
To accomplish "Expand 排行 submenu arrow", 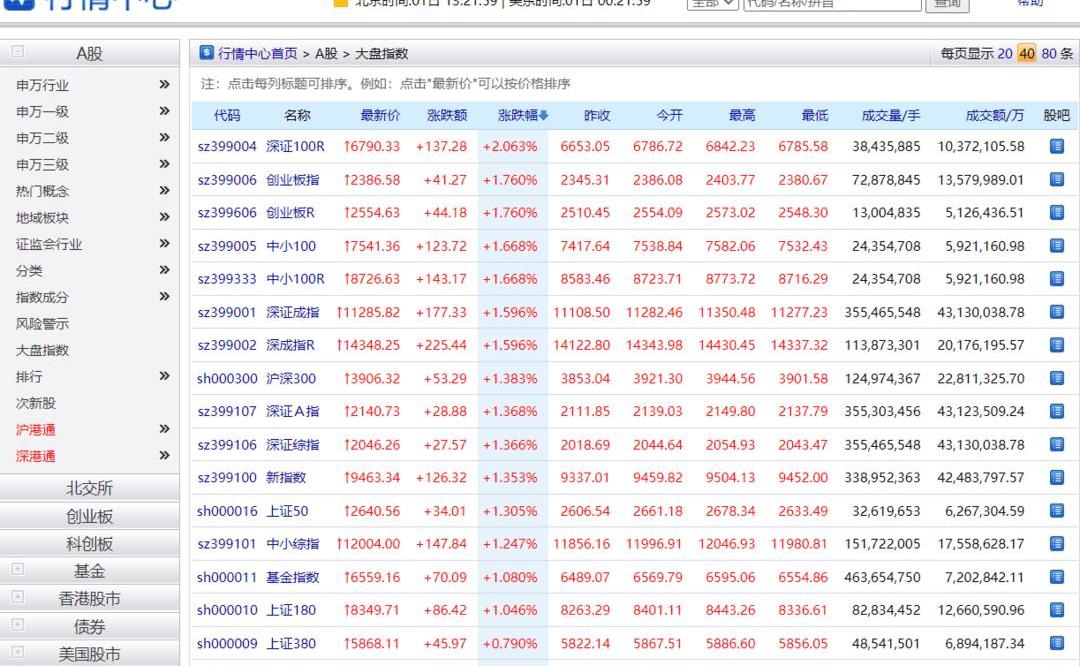I will point(164,375).
